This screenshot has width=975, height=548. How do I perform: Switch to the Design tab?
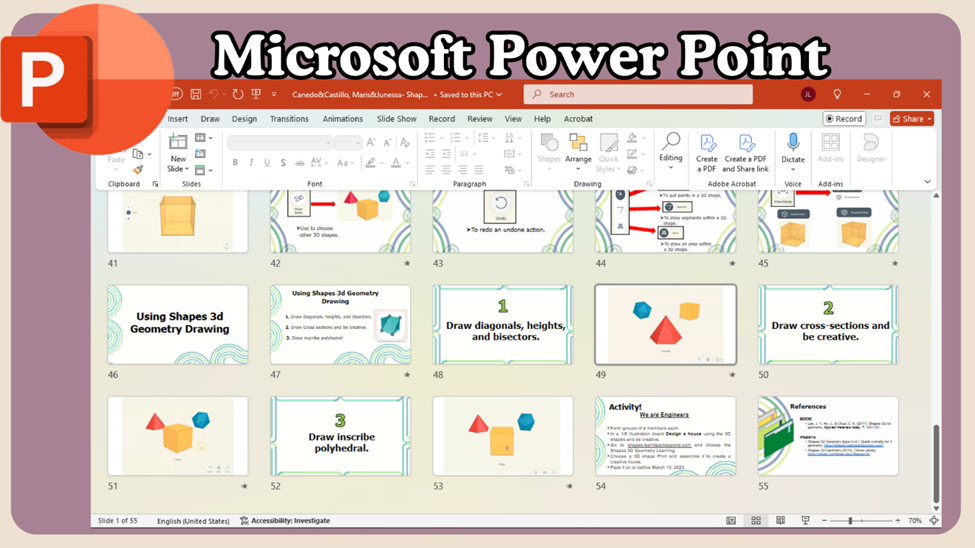[x=244, y=119]
